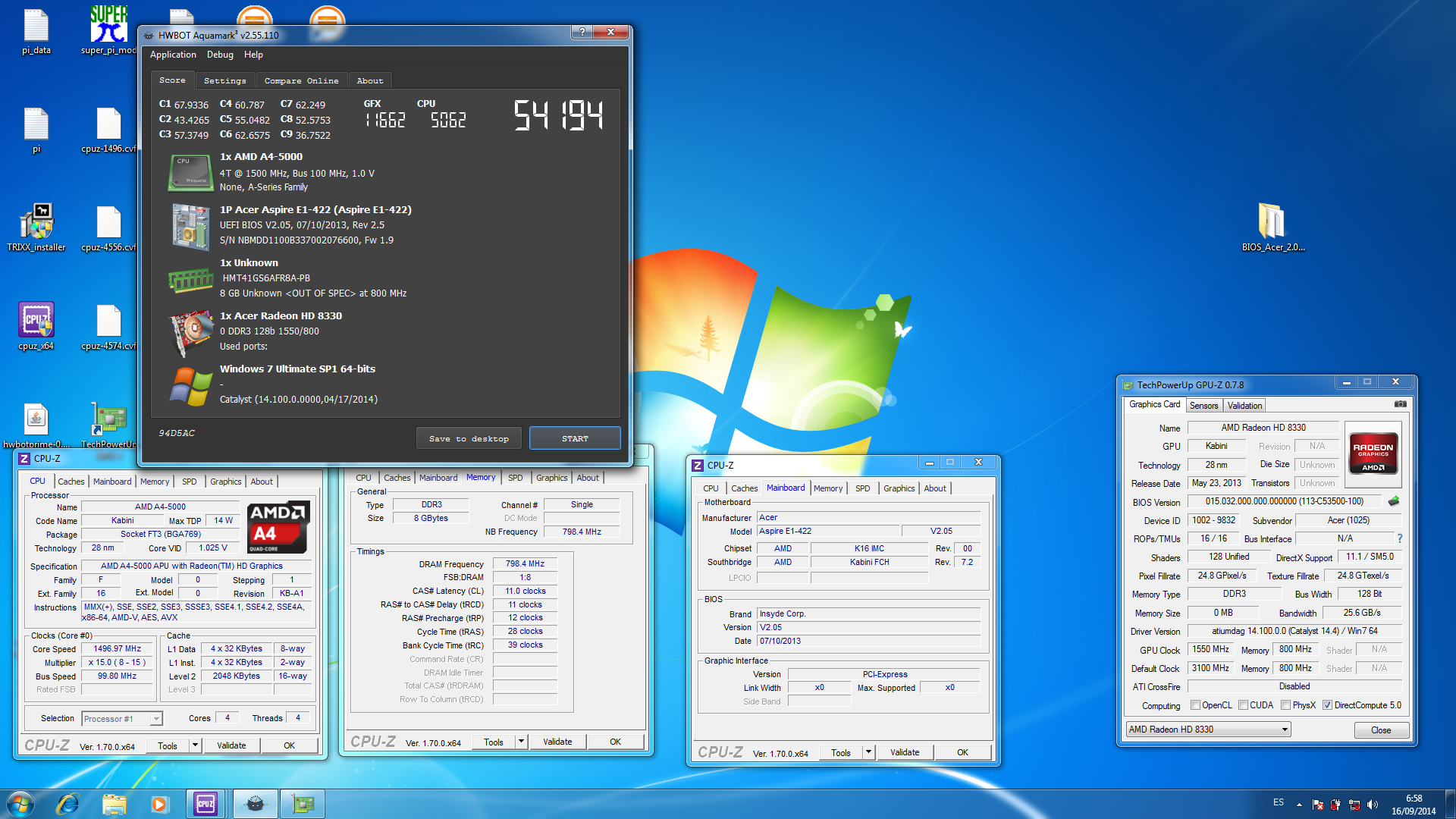The image size is (1456, 819).
Task: Switch to Compare Online tab
Action: click(302, 80)
